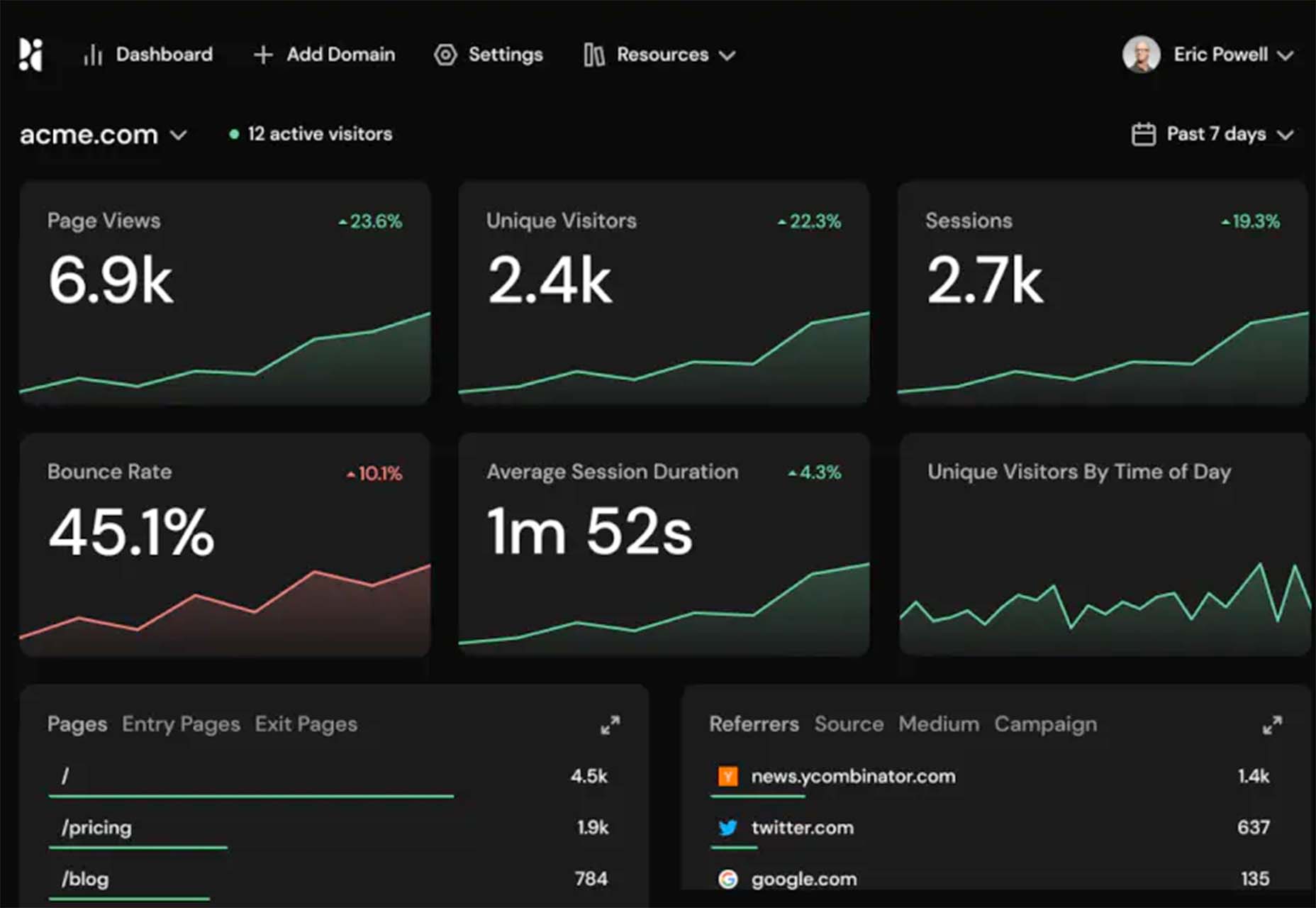The height and width of the screenshot is (908, 1316).
Task: Click the 1m 52s session duration
Action: [x=590, y=533]
